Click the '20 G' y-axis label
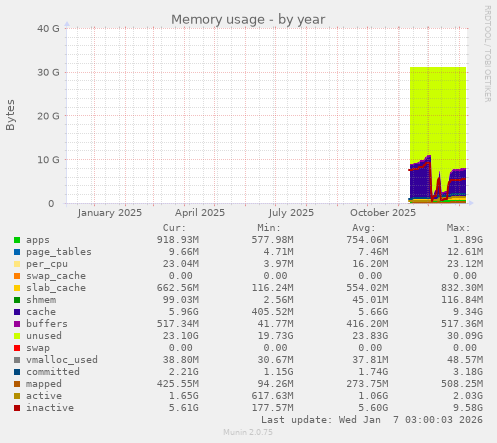Screen dimensions: 497x443 point(48,116)
